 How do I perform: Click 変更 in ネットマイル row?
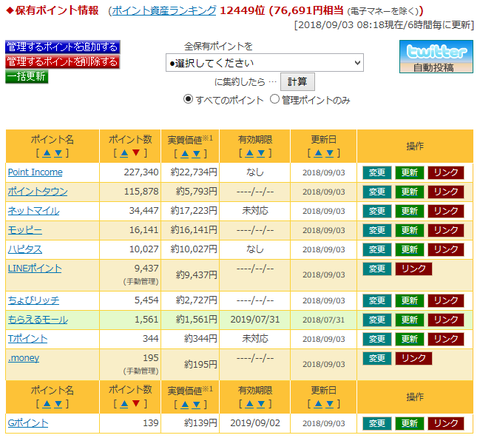(377, 211)
